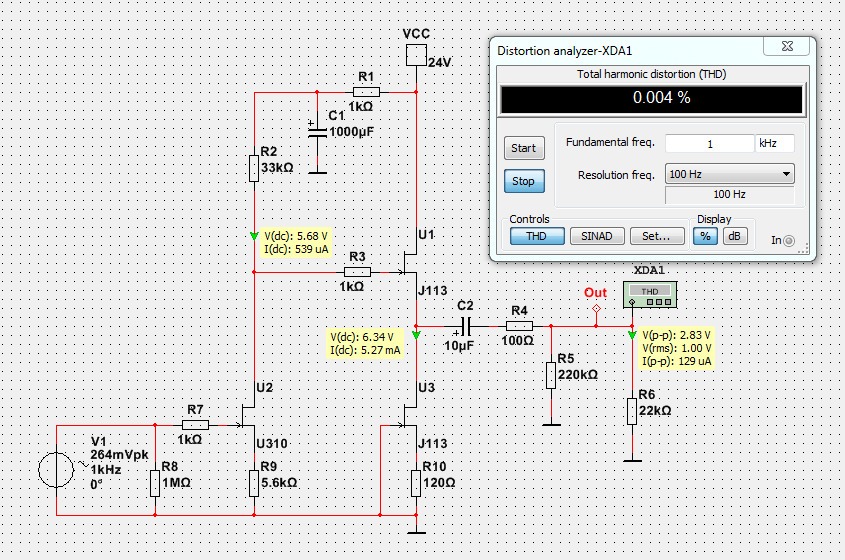Click Start in distortion analyzer
The height and width of the screenshot is (560, 845).
524,148
